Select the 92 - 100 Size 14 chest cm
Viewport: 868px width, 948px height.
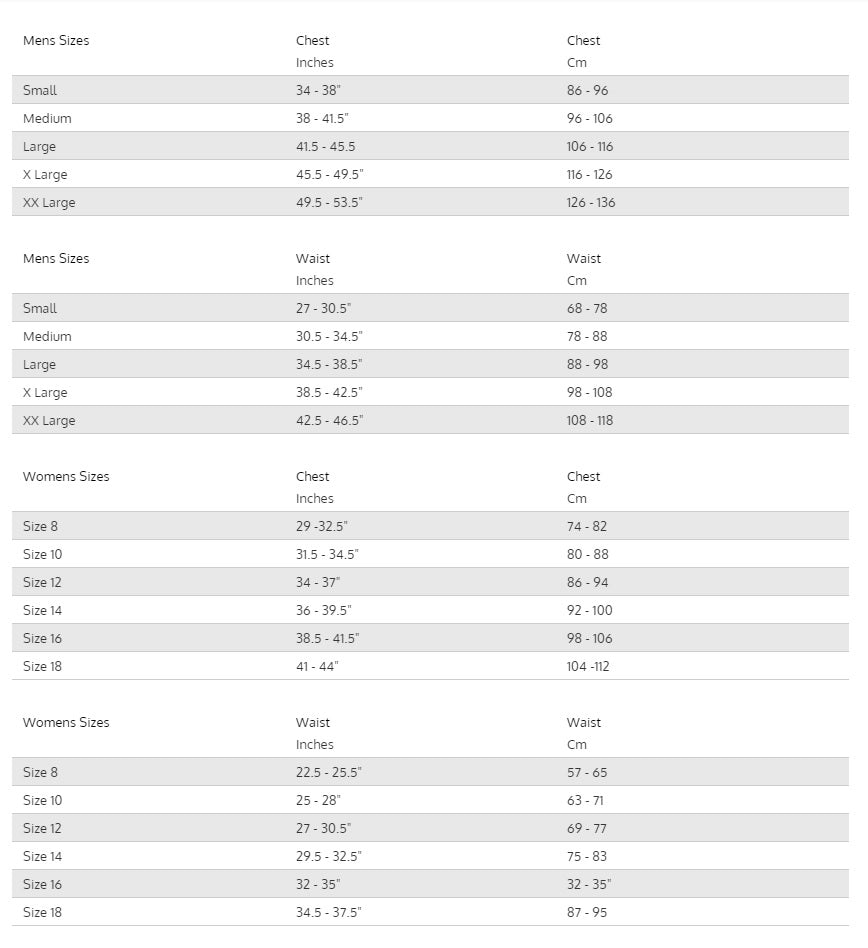coord(589,610)
